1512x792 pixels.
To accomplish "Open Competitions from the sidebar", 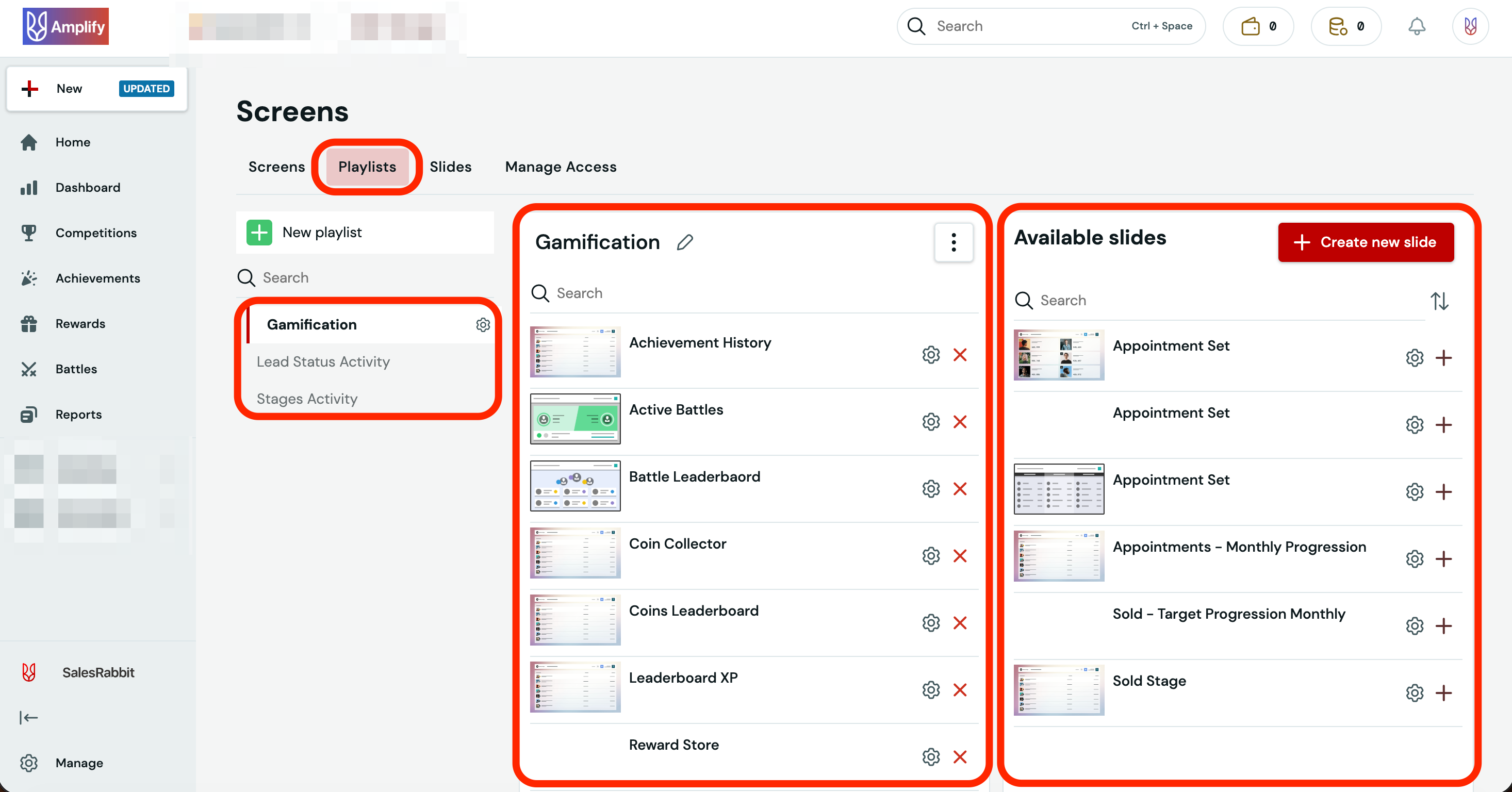I will (96, 233).
